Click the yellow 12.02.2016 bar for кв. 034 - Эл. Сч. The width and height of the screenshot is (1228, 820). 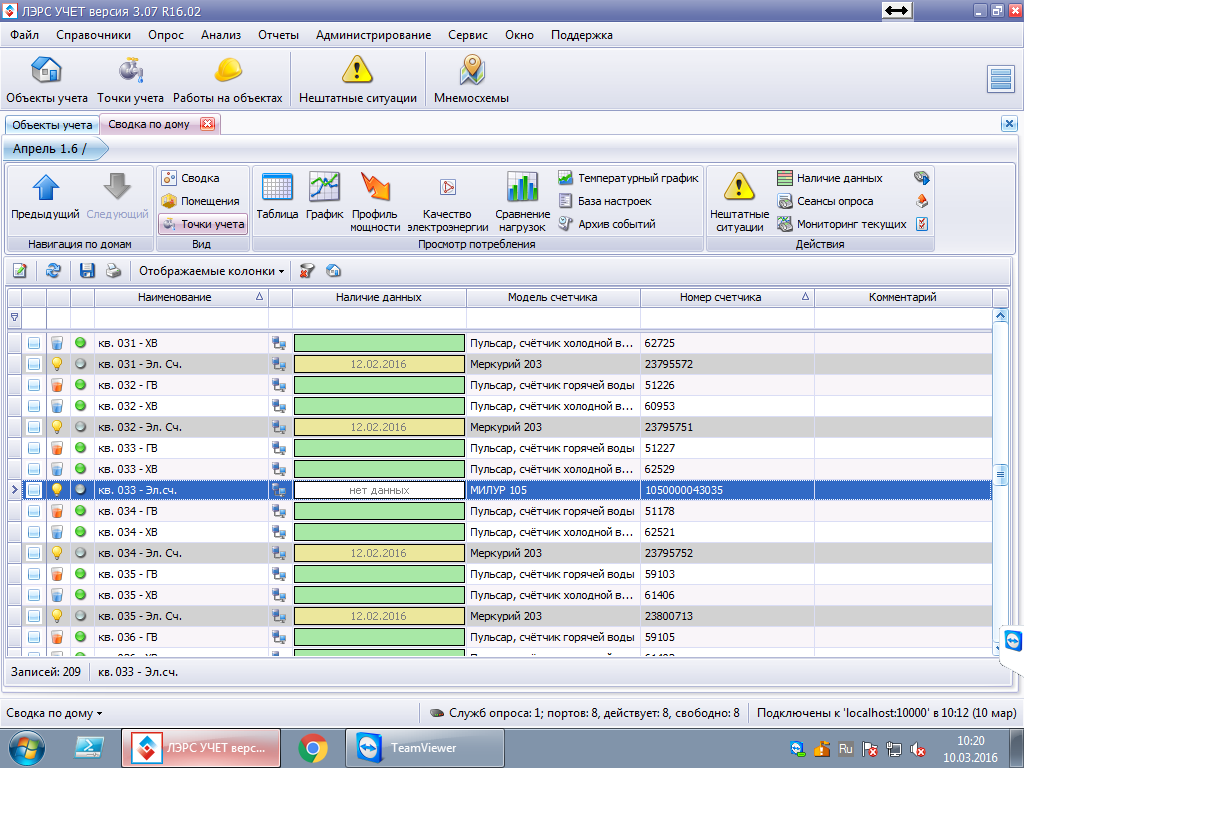coord(379,553)
